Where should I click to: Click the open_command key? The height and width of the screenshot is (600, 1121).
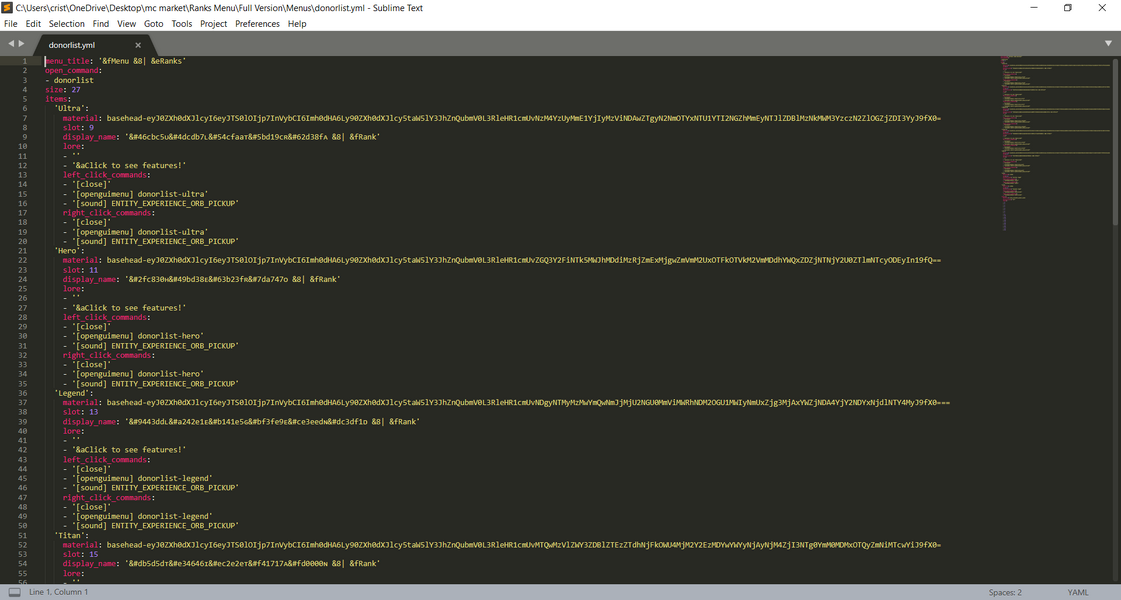point(71,71)
